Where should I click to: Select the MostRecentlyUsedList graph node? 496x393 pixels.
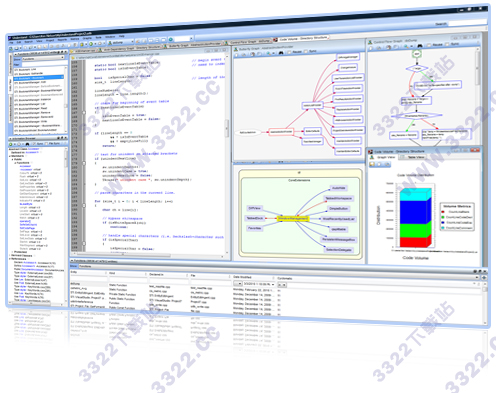point(338,219)
